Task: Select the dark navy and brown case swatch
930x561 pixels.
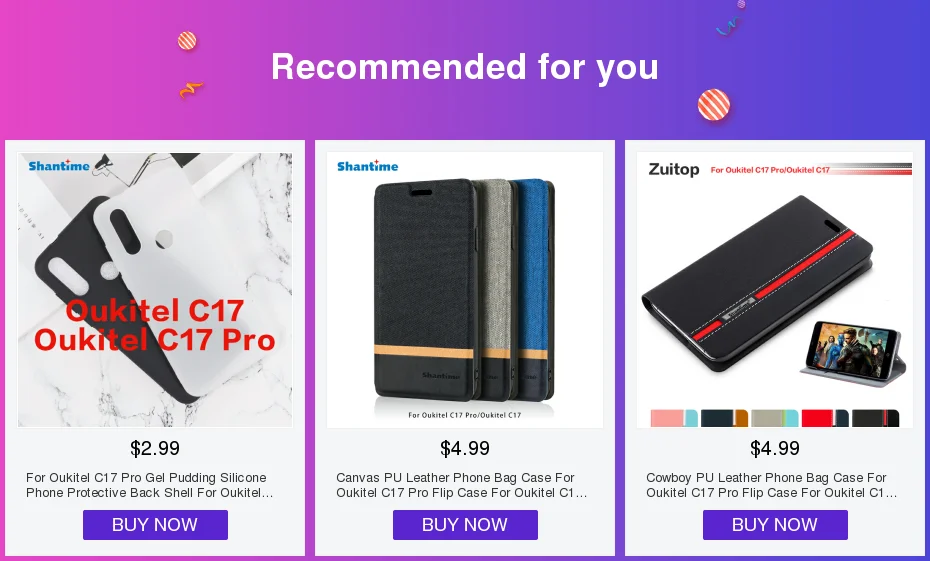Action: pyautogui.click(x=724, y=418)
